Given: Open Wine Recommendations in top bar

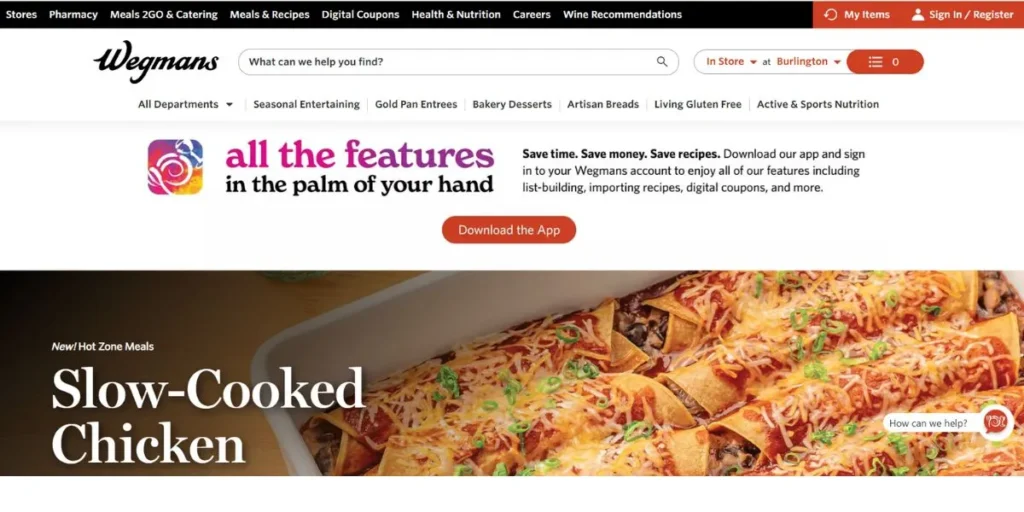Looking at the screenshot, I should tap(622, 14).
